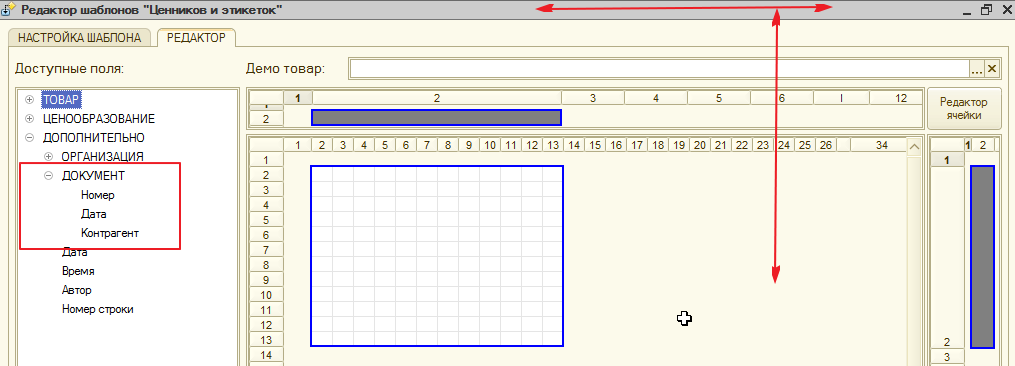This screenshot has width=1015, height=366.
Task: Collapse the ДОКУМЕНТ tree node
Action: [48, 176]
